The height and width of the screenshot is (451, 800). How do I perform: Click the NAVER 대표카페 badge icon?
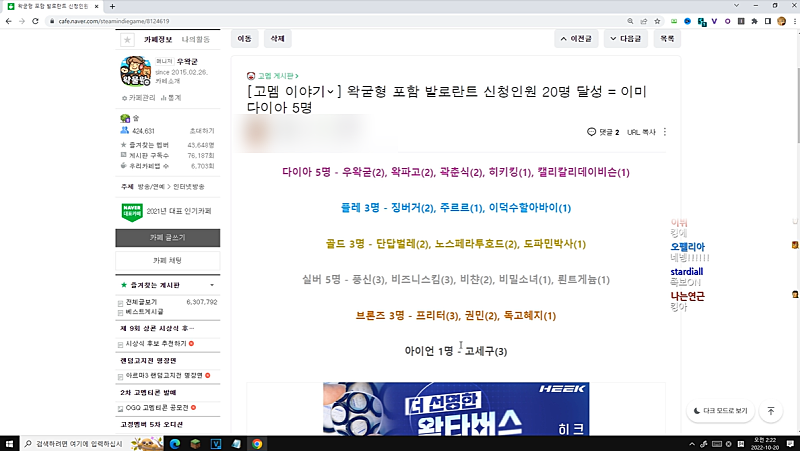132,212
